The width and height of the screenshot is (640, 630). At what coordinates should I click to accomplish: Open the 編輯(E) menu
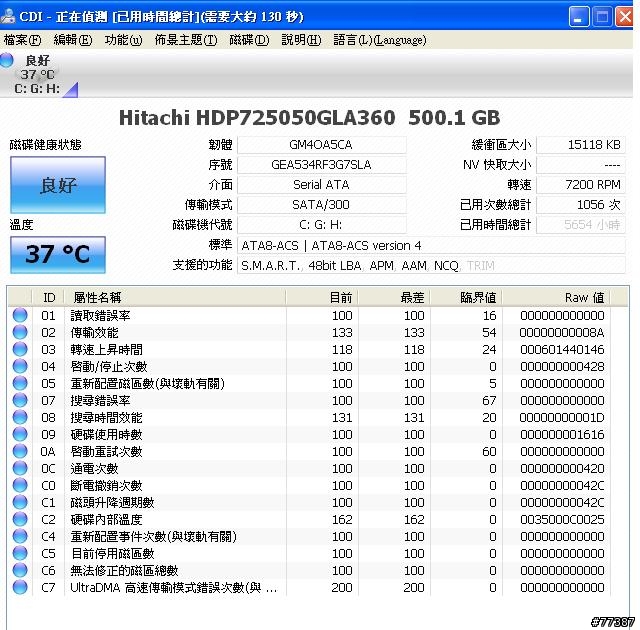coord(73,40)
